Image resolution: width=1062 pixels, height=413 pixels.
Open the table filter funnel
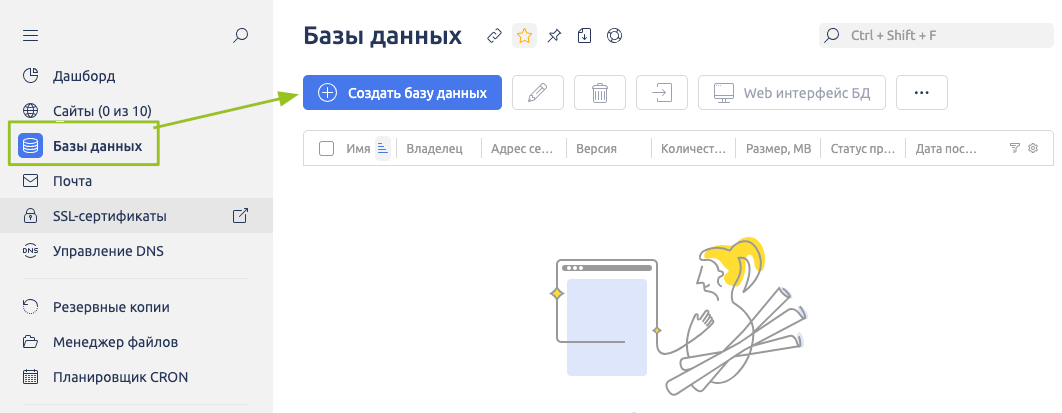(1015, 149)
